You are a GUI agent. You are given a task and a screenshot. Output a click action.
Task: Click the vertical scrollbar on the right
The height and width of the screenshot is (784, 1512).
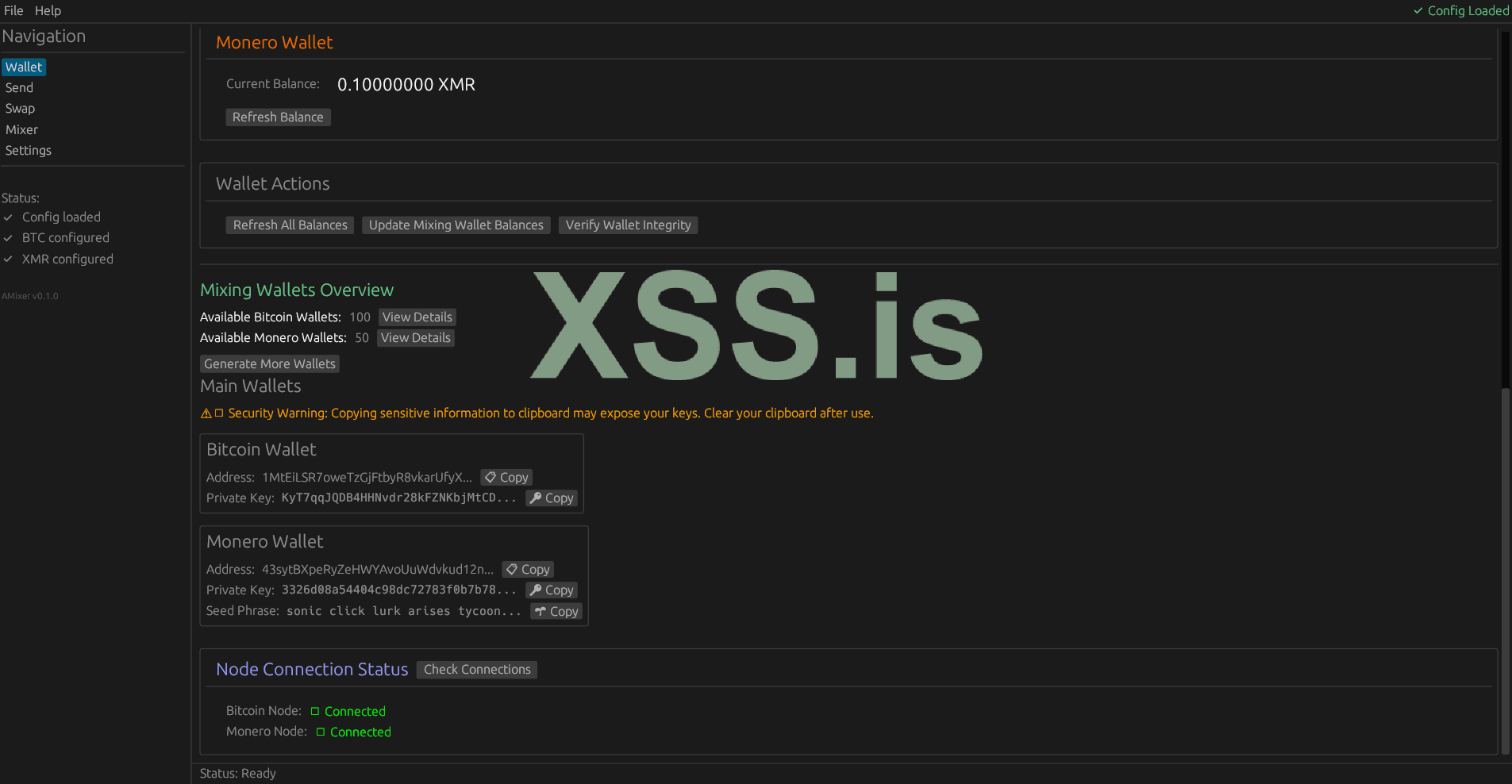point(1505,571)
